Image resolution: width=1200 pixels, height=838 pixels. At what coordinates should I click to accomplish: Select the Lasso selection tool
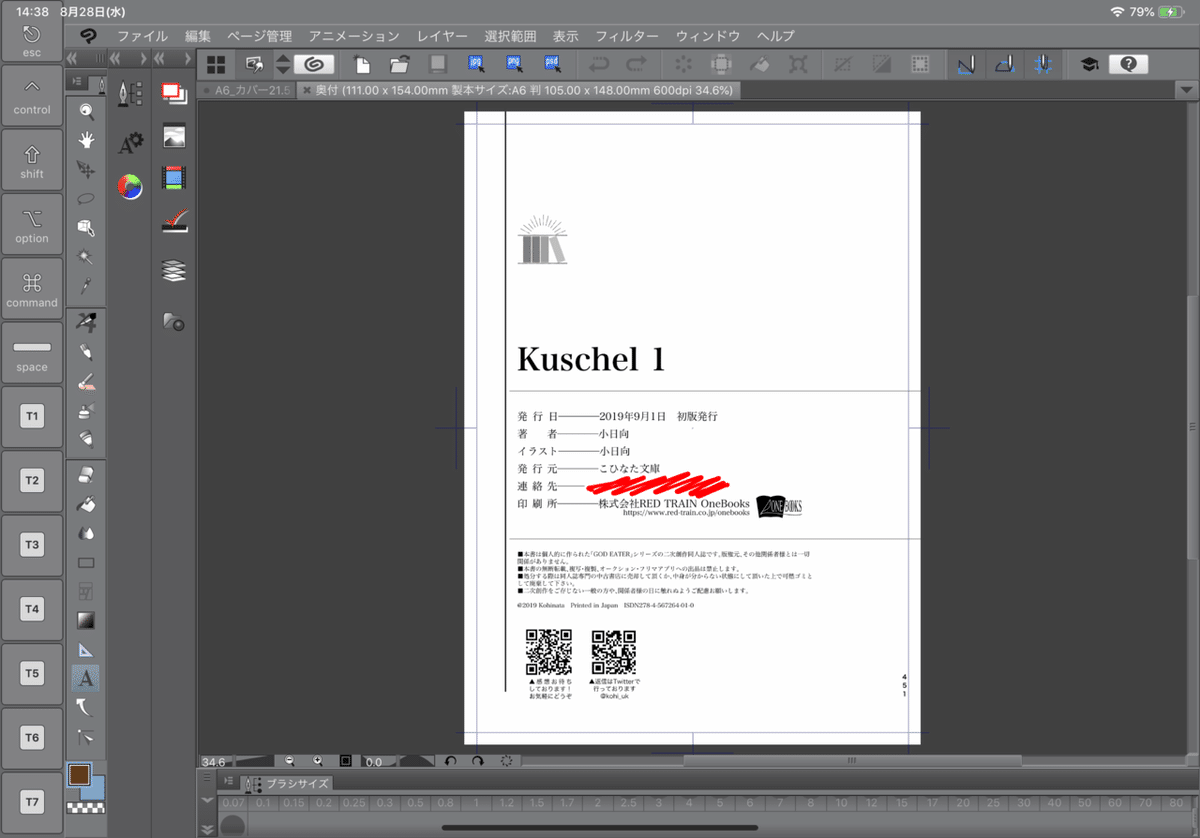click(x=87, y=198)
